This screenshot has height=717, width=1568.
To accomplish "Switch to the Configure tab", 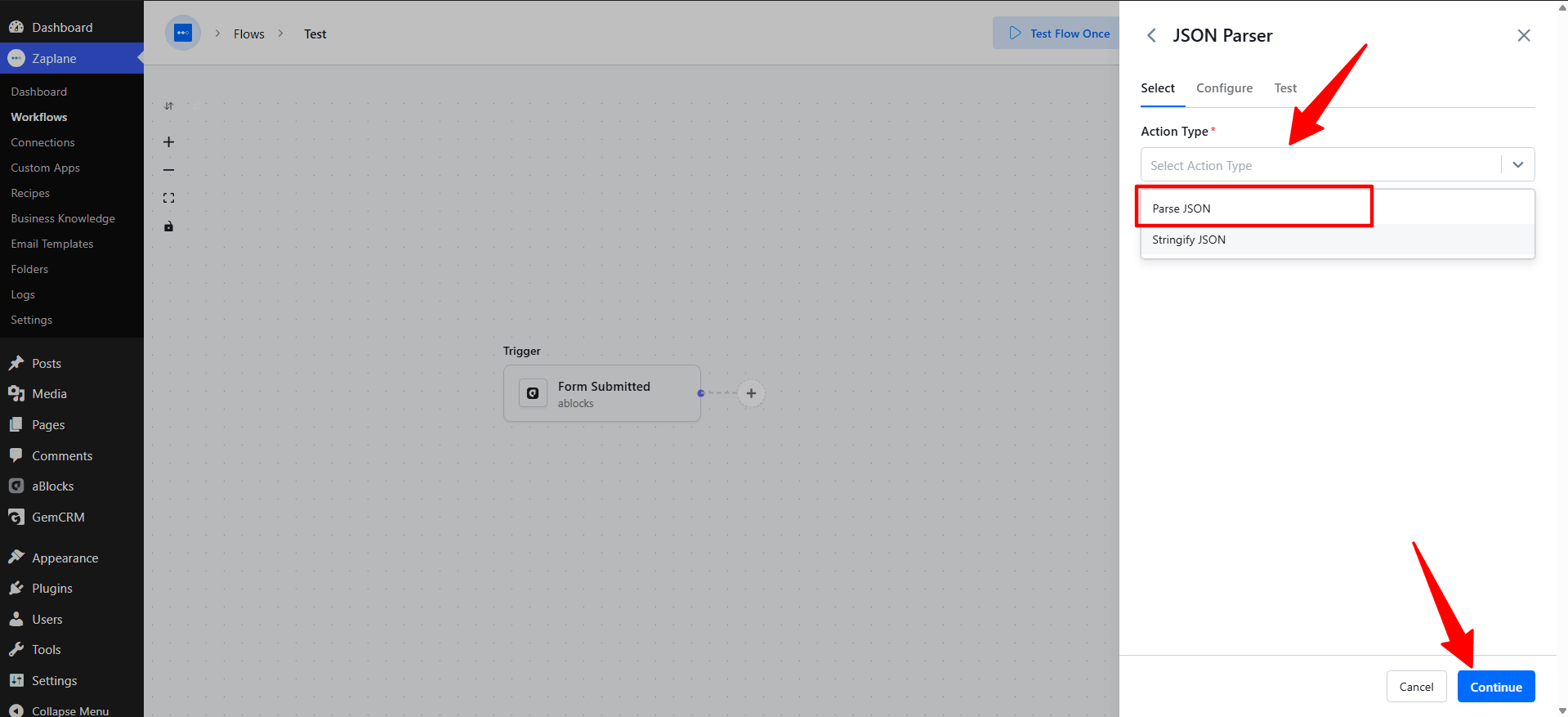I will [1224, 88].
